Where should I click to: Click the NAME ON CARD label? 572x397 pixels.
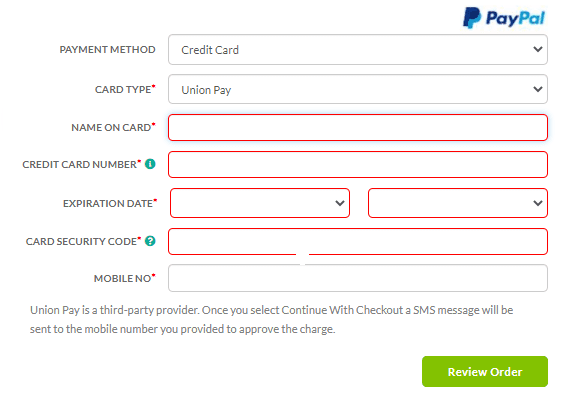[x=111, y=127]
